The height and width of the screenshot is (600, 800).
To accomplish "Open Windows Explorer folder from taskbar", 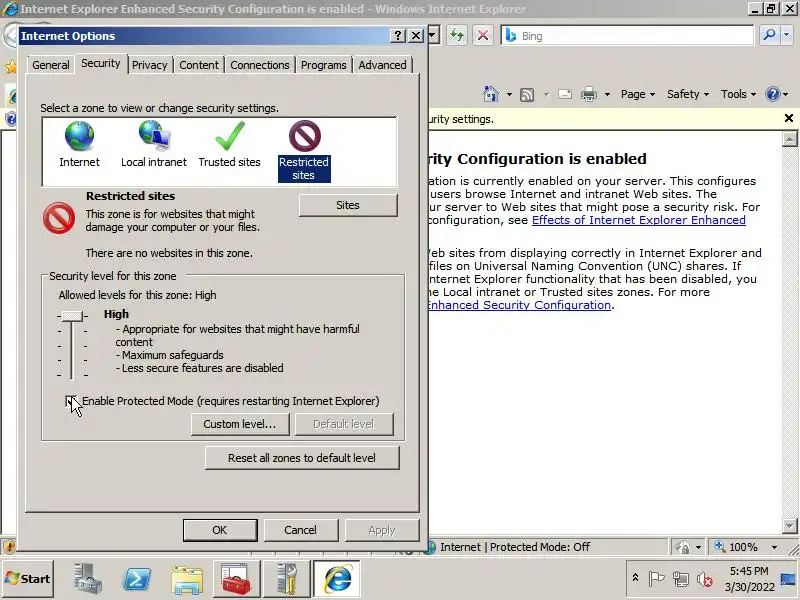I will point(187,579).
